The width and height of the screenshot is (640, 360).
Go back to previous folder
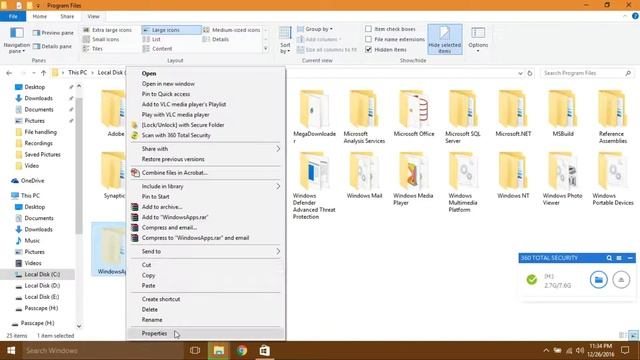tap(9, 73)
